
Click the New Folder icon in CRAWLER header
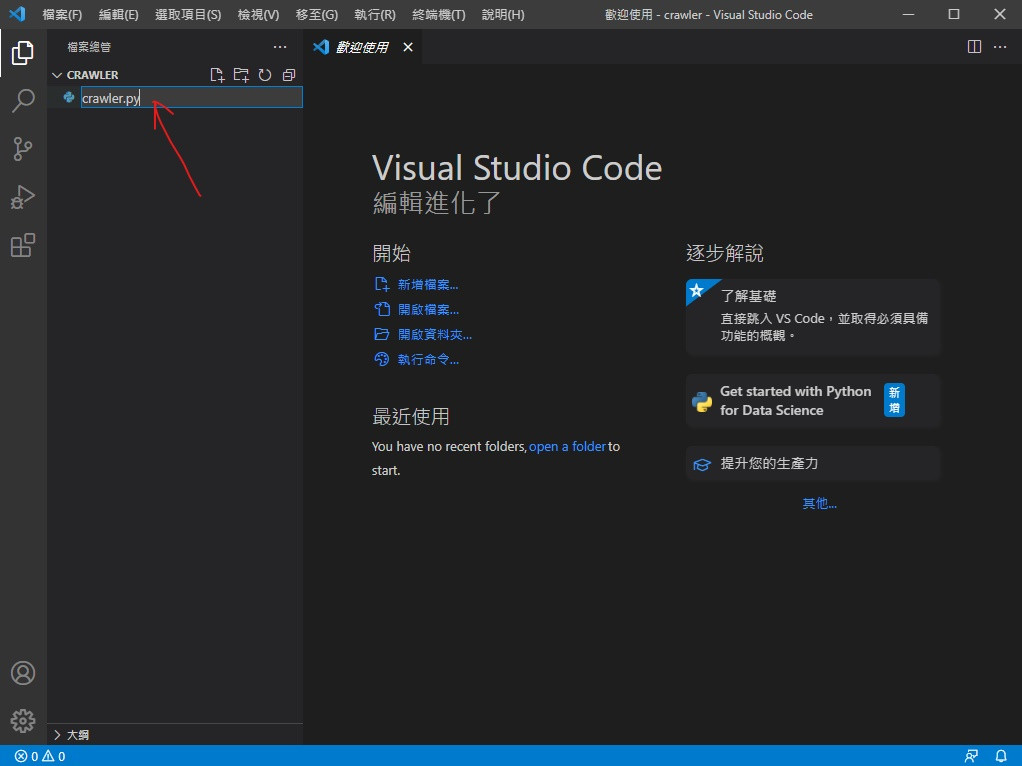(x=241, y=75)
